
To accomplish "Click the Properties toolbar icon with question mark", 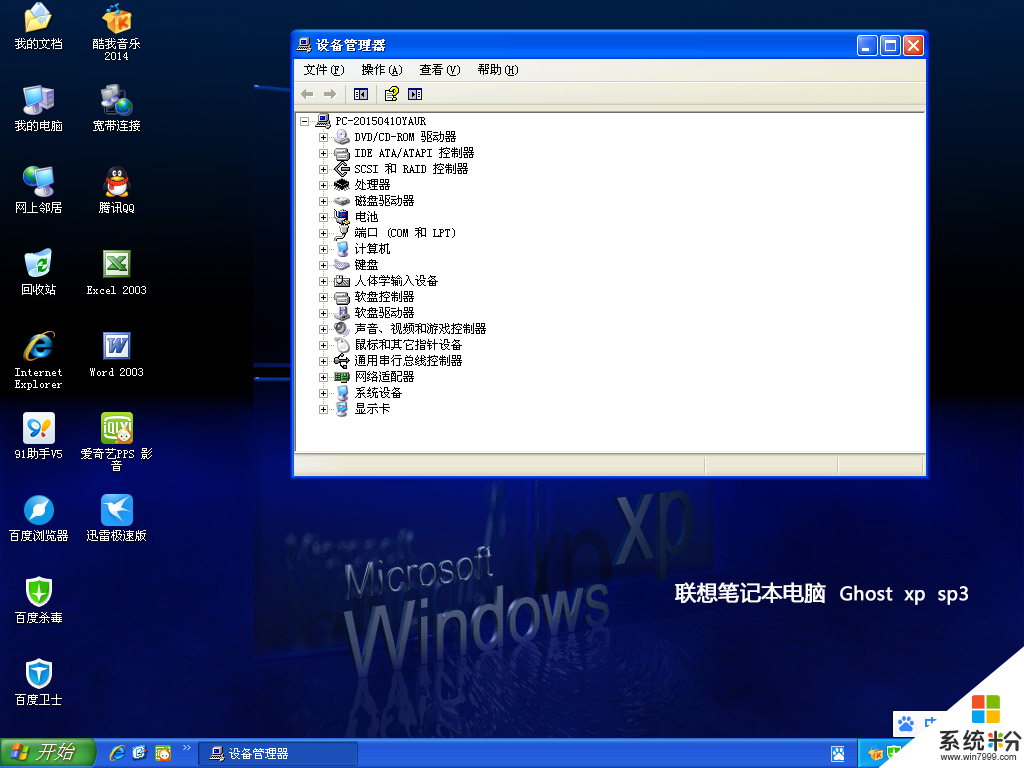I will pos(391,94).
